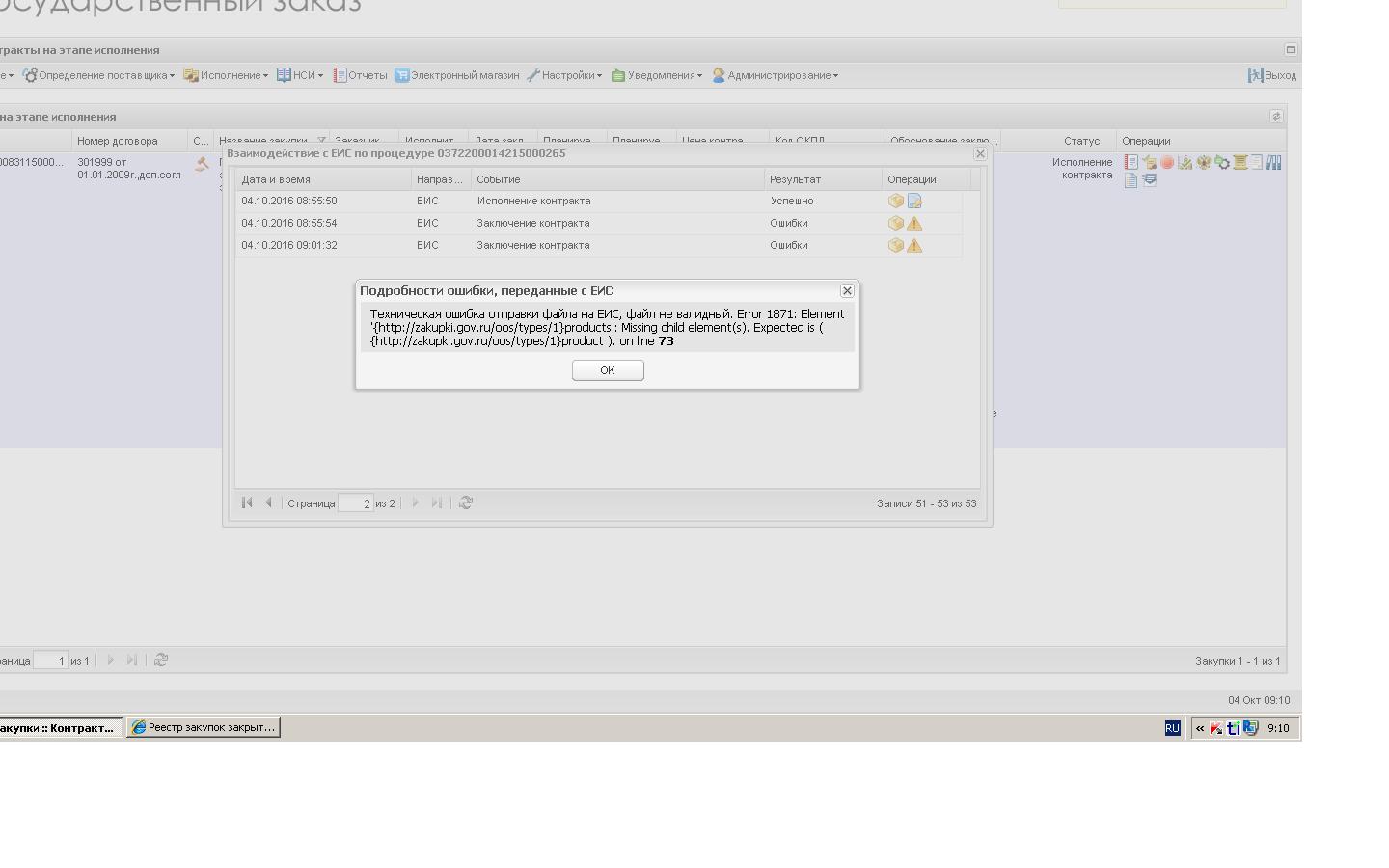Click the Номер договора column header
The height and width of the screenshot is (868, 1389).
click(x=129, y=141)
